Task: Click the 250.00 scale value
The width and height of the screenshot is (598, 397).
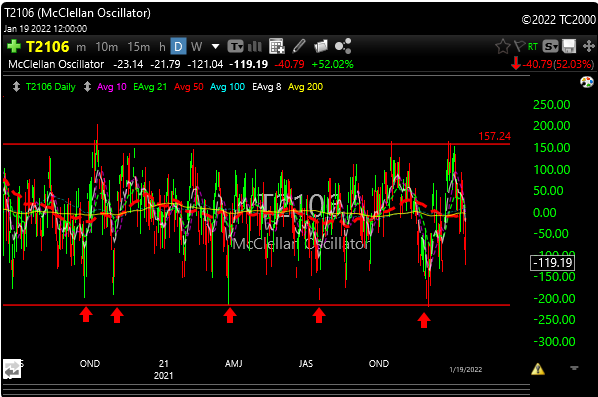Action: click(551, 104)
